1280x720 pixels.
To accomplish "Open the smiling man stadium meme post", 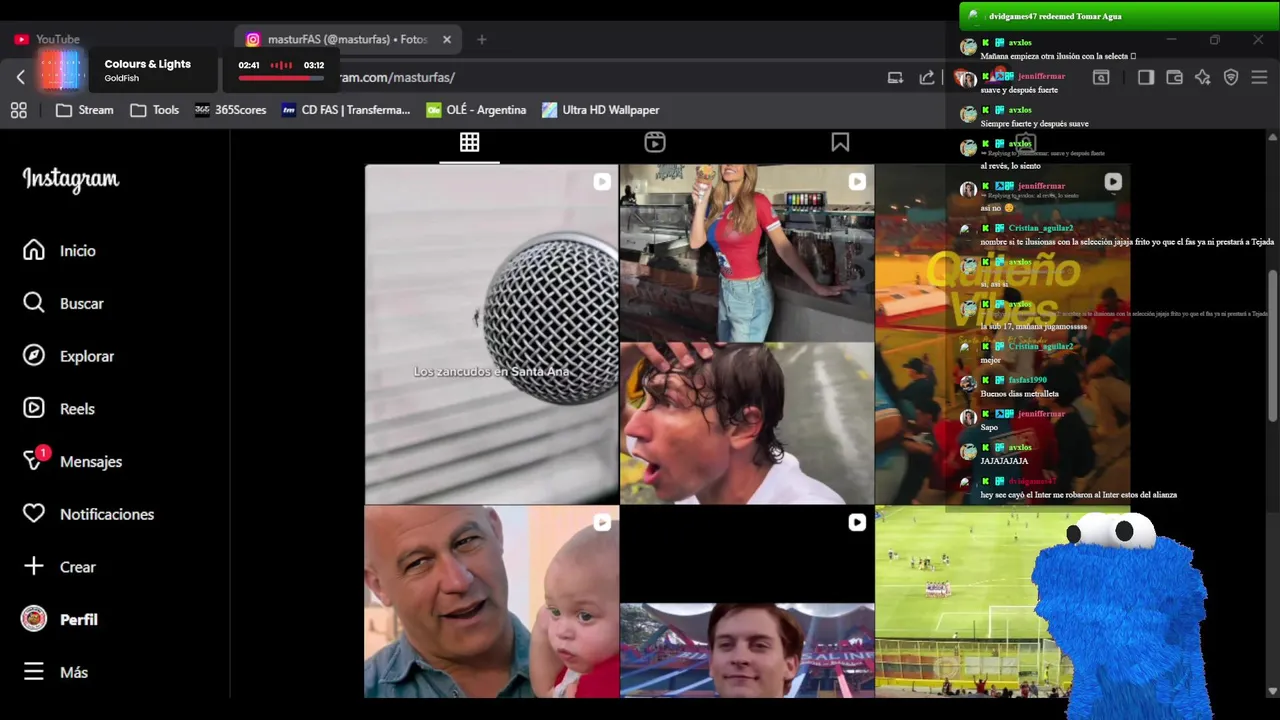I will click(747, 602).
